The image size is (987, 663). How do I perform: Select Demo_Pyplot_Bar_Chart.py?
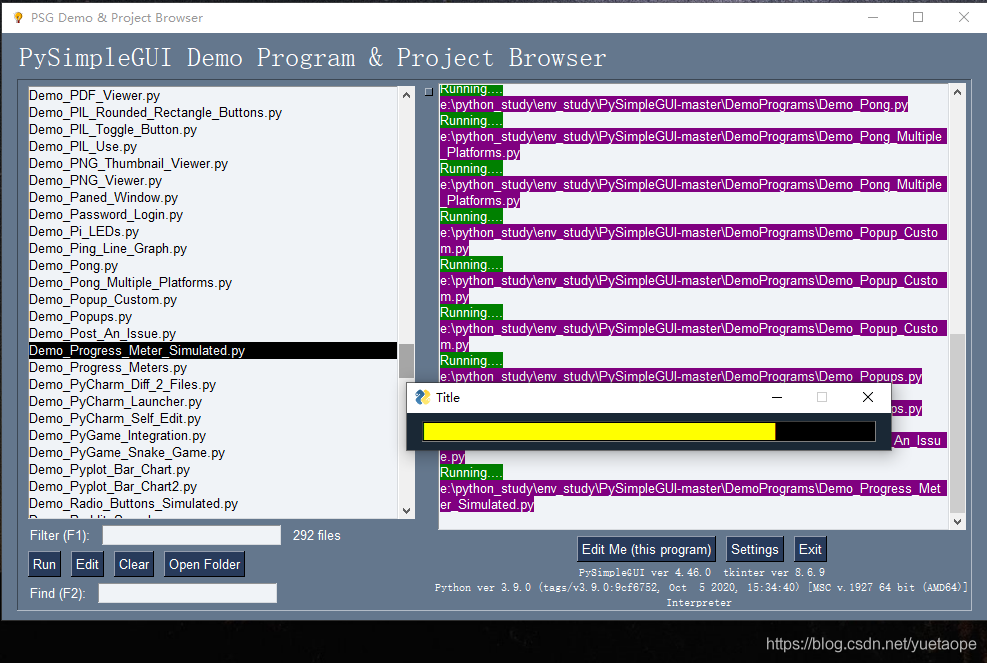(x=213, y=470)
